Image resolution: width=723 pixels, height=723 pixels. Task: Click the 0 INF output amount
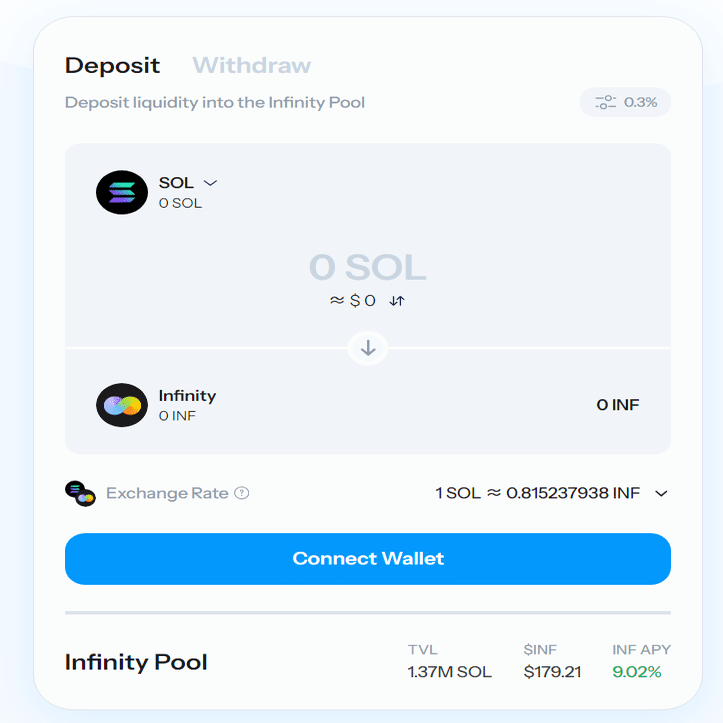coord(618,404)
